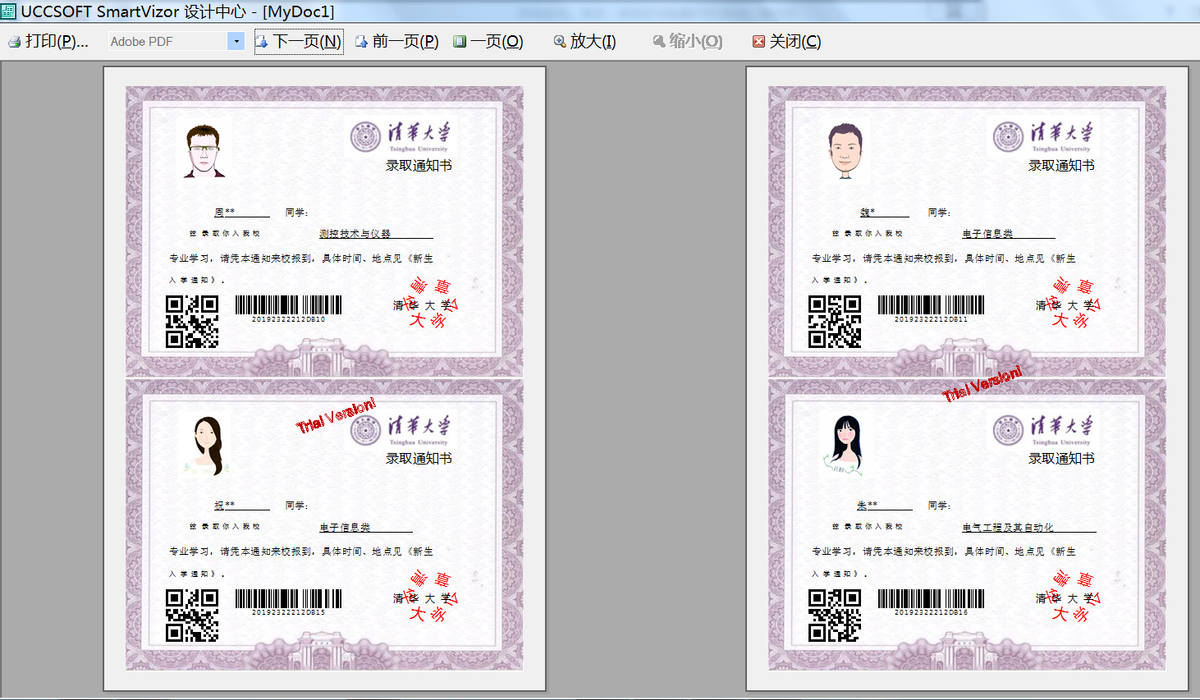The image size is (1200, 700).
Task: Switch to single-page view 一页(O)
Action: click(x=488, y=42)
